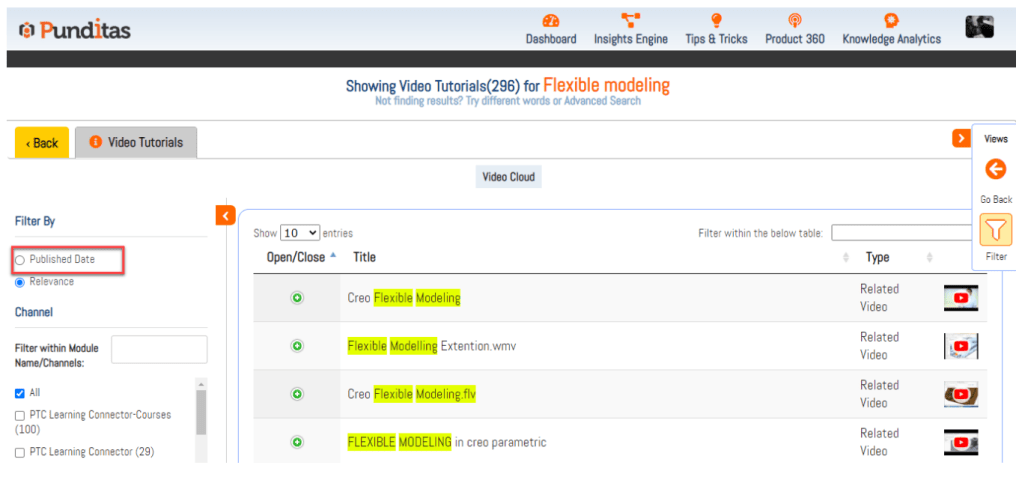Click the Filter funnel icon
Viewport: 1022px width, 492px height.
(x=996, y=231)
